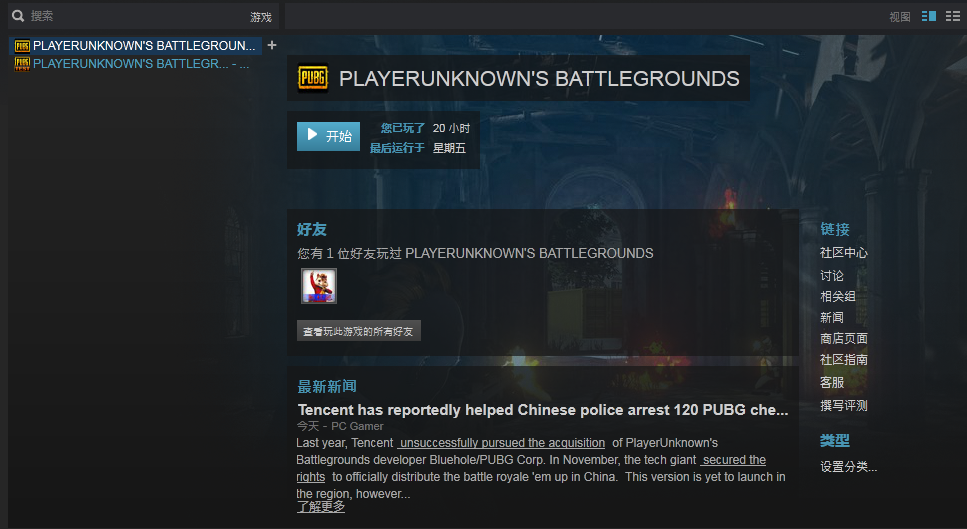This screenshot has width=967, height=529.
Task: Start the game with 开始 button
Action: point(328,136)
